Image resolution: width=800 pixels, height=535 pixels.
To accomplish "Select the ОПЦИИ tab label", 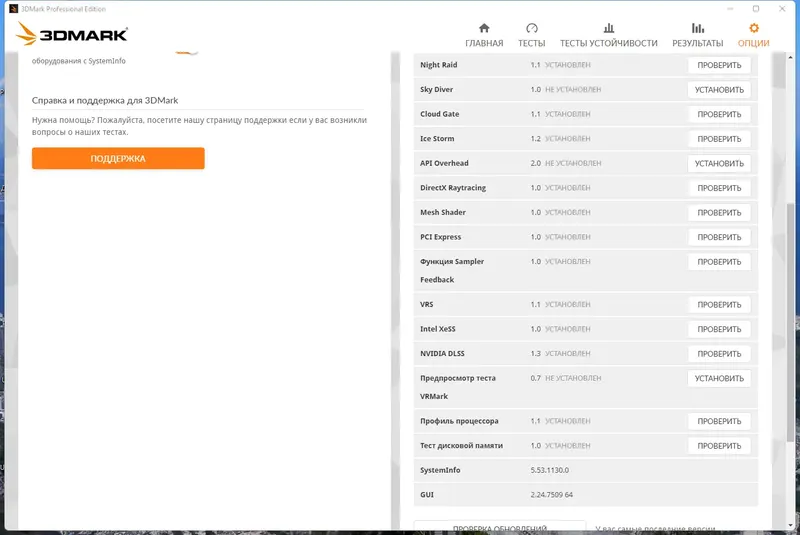I will 754,43.
